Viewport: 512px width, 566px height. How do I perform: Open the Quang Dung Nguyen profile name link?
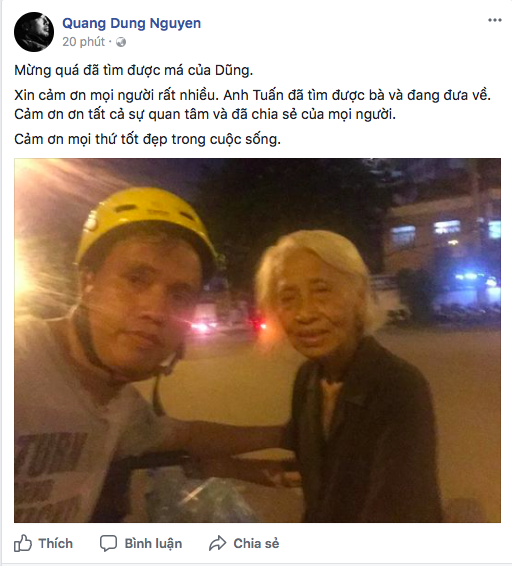[x=131, y=23]
